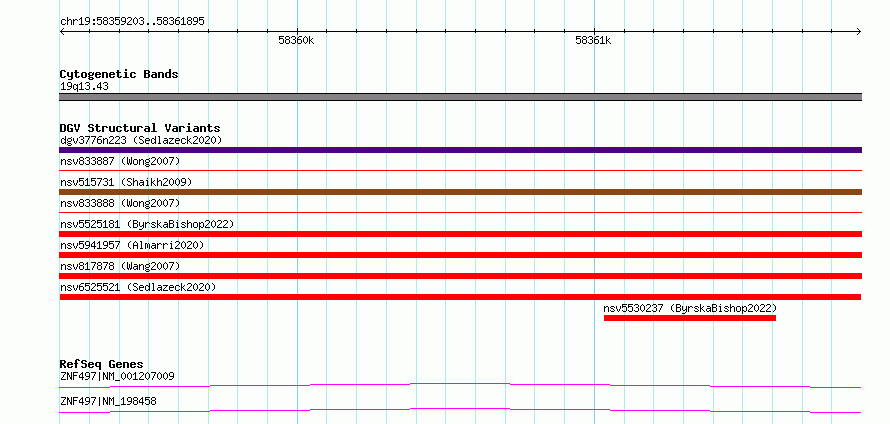Open the nsv817878 (Wang2007) variant label

(120, 266)
